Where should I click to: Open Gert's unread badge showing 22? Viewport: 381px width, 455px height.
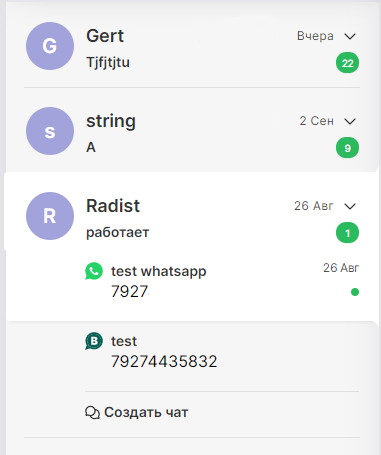[347, 63]
